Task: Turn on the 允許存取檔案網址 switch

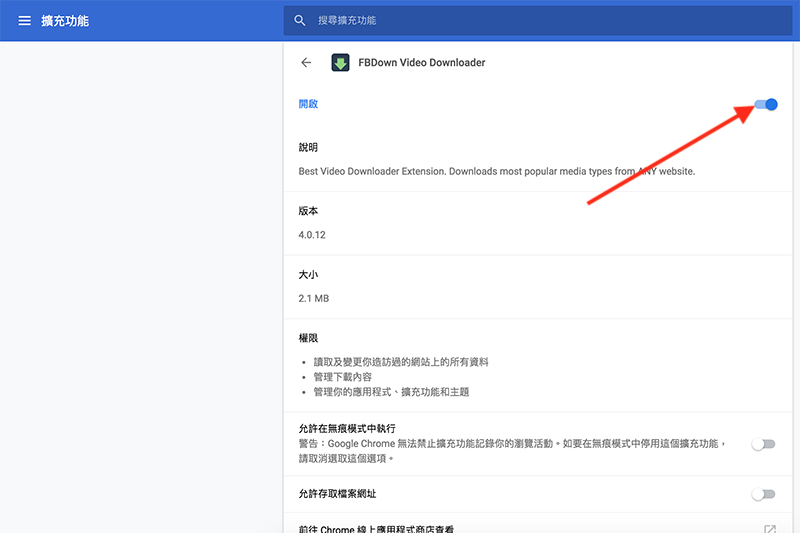Action: point(763,494)
